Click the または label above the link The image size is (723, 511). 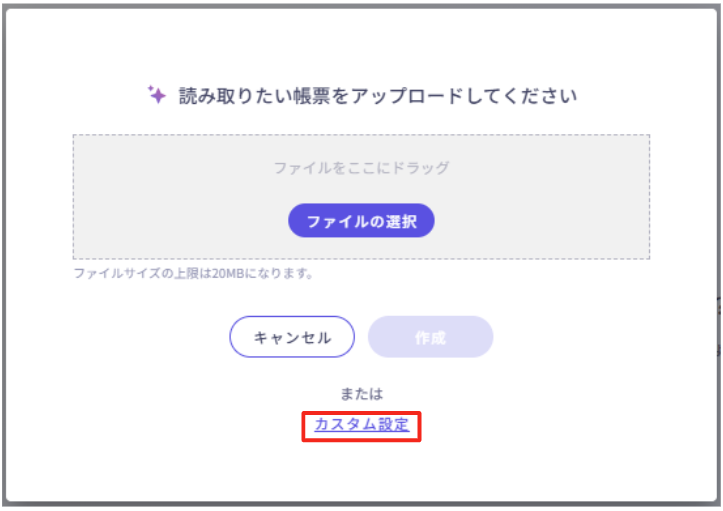pyautogui.click(x=361, y=393)
